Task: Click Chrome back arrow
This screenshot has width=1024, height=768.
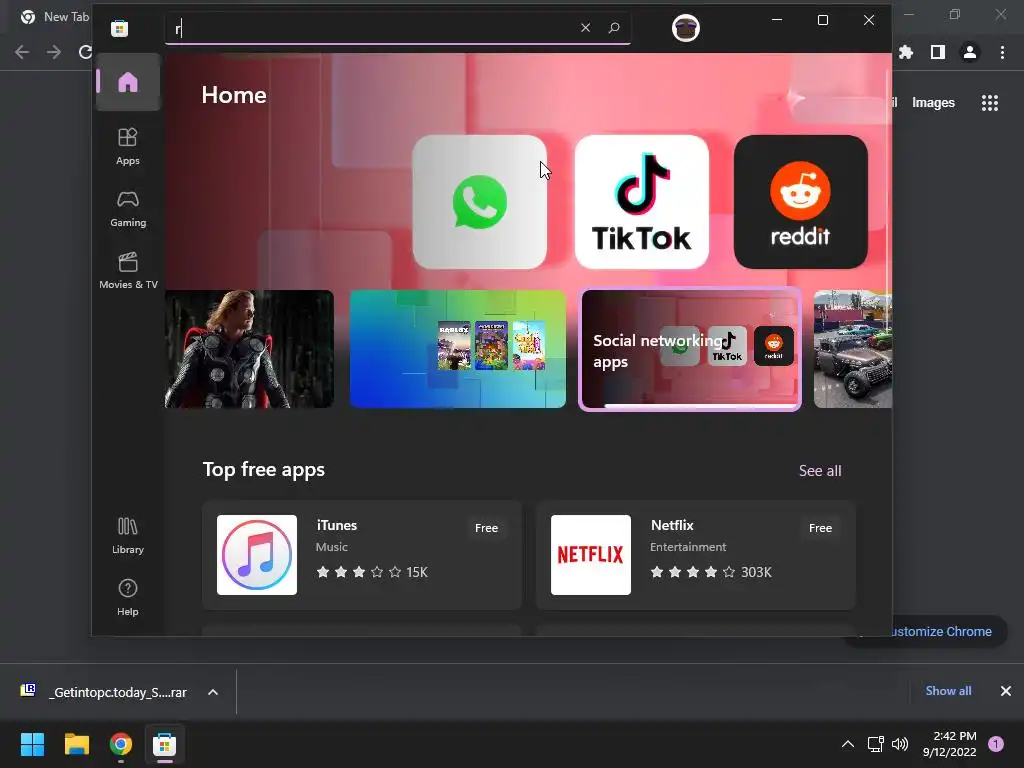Action: pos(22,52)
